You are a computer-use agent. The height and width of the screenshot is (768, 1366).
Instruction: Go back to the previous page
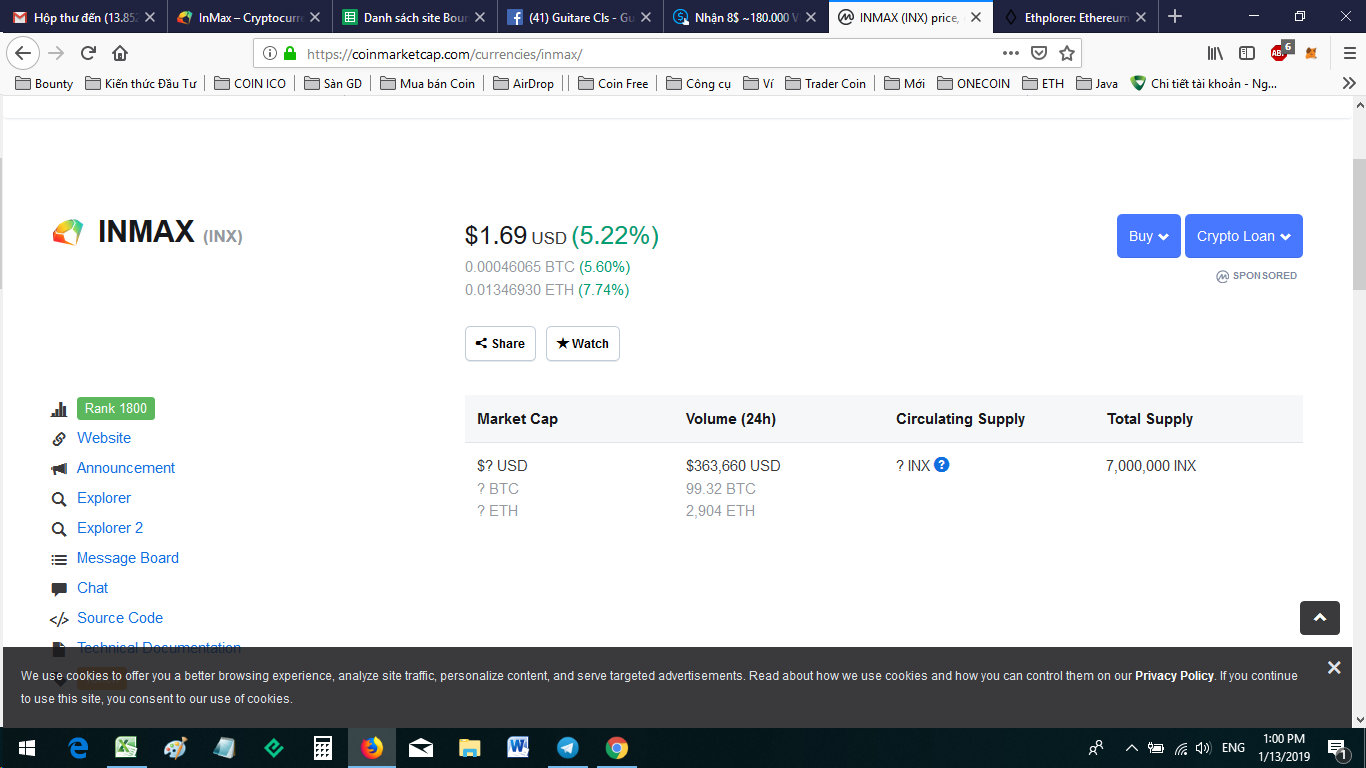24,53
